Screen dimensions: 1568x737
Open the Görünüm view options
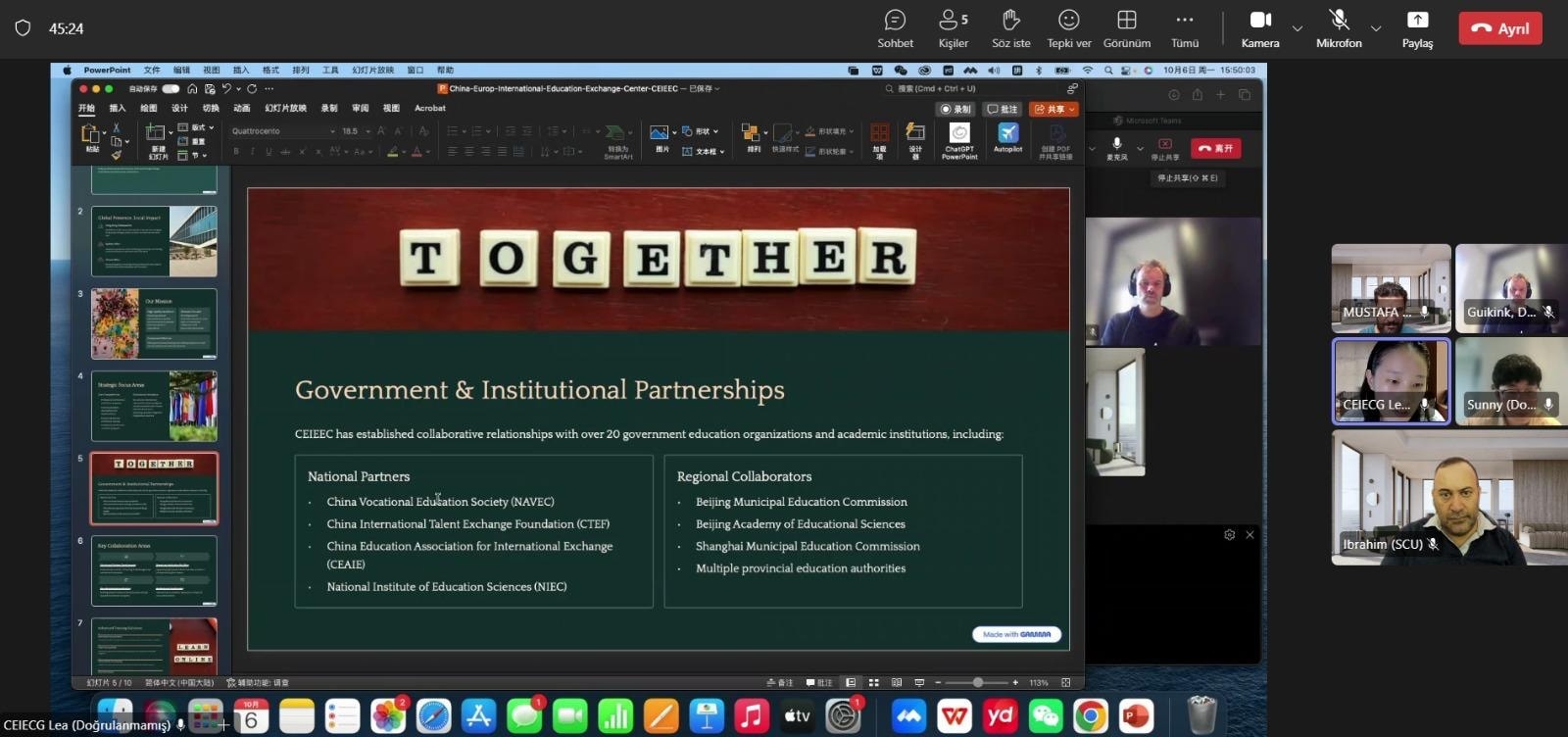coord(1127,28)
